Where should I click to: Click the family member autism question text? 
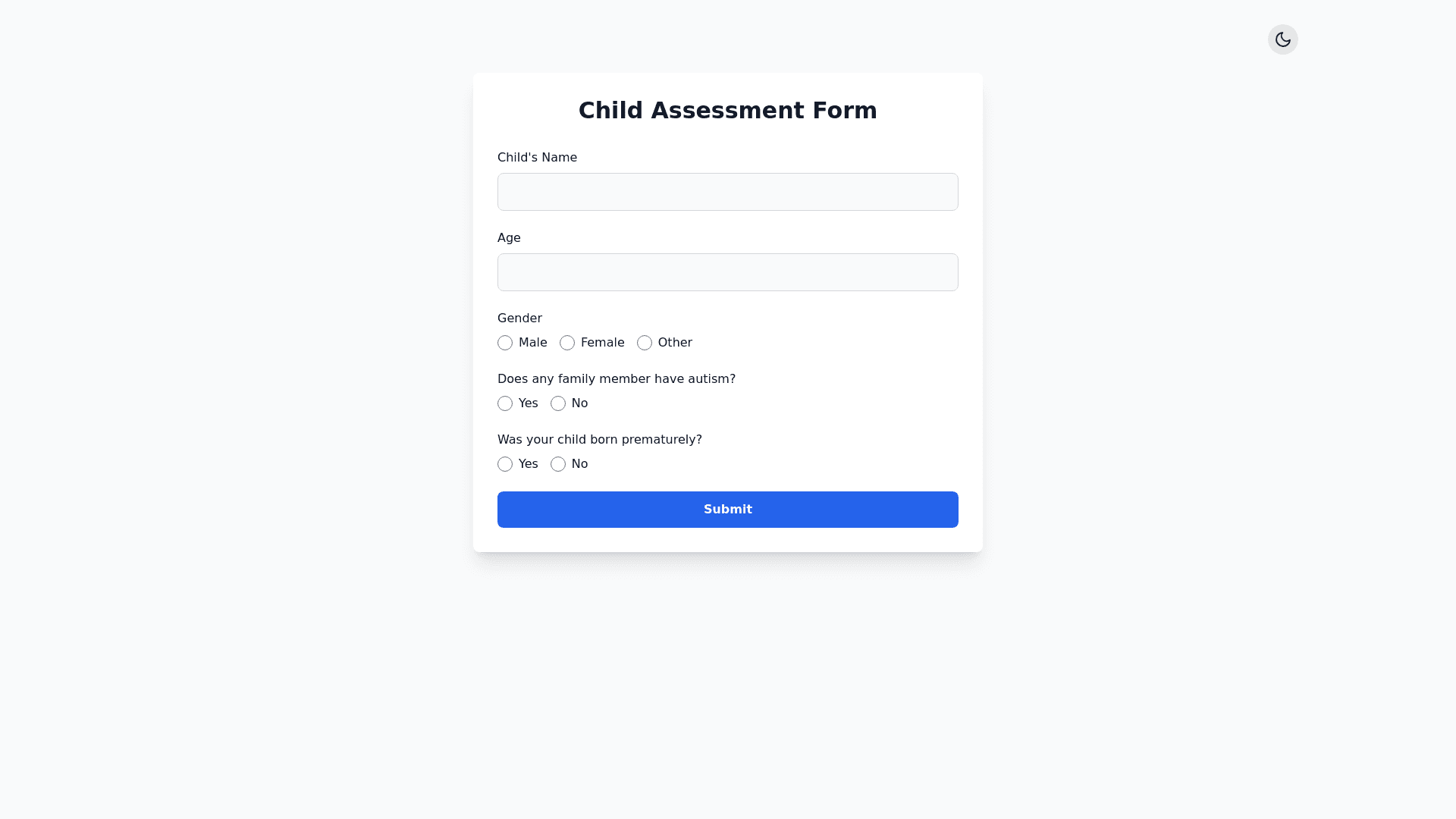[x=616, y=379]
